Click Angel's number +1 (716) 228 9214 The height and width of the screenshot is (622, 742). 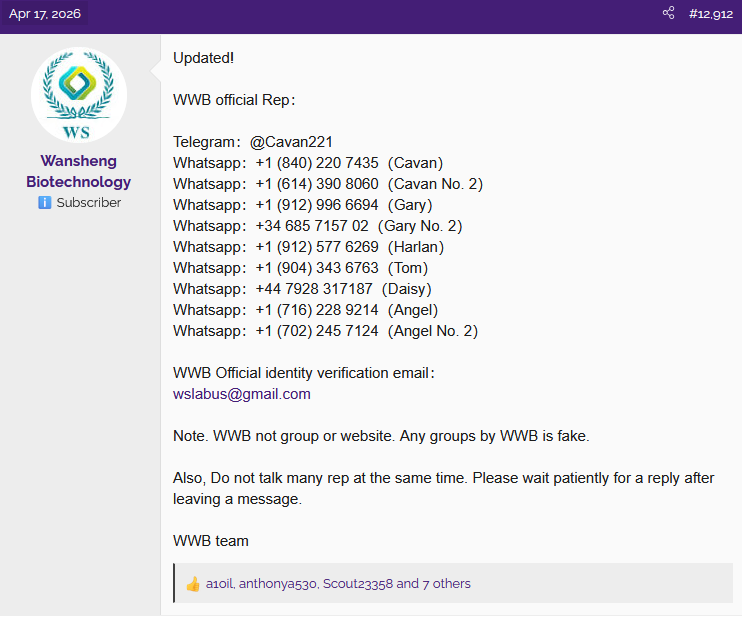317,310
